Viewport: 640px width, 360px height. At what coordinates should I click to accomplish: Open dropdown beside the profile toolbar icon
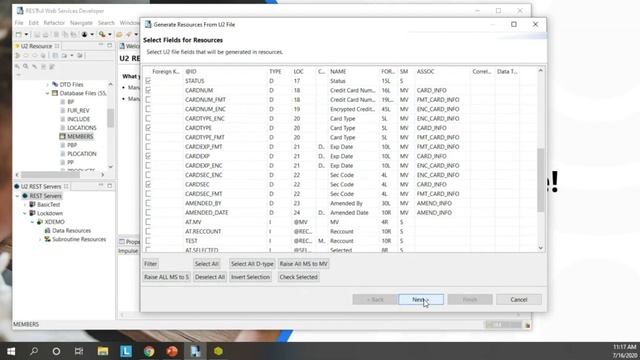click(92, 35)
